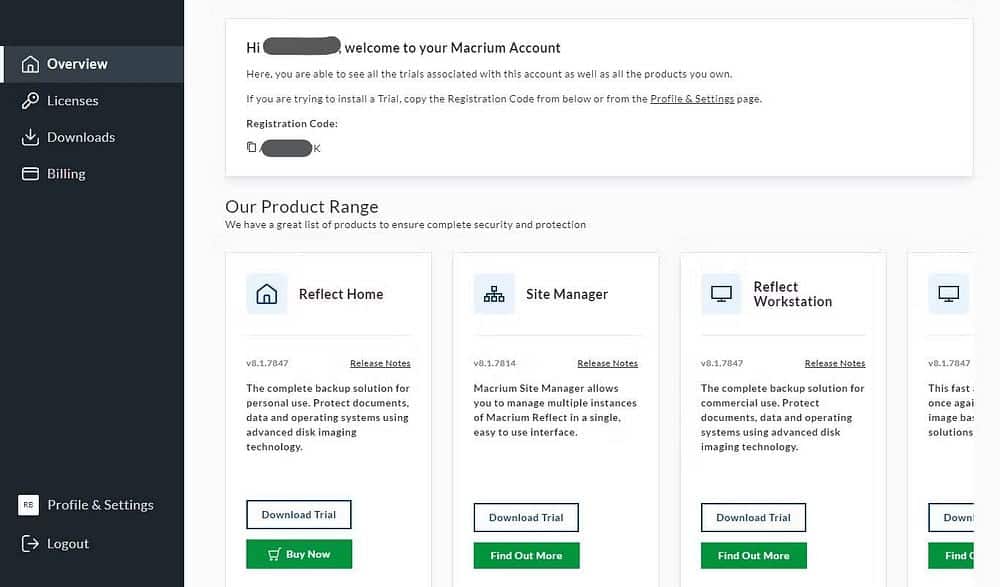Open Release Notes for Reflect Home
This screenshot has width=1000, height=587.
380,364
